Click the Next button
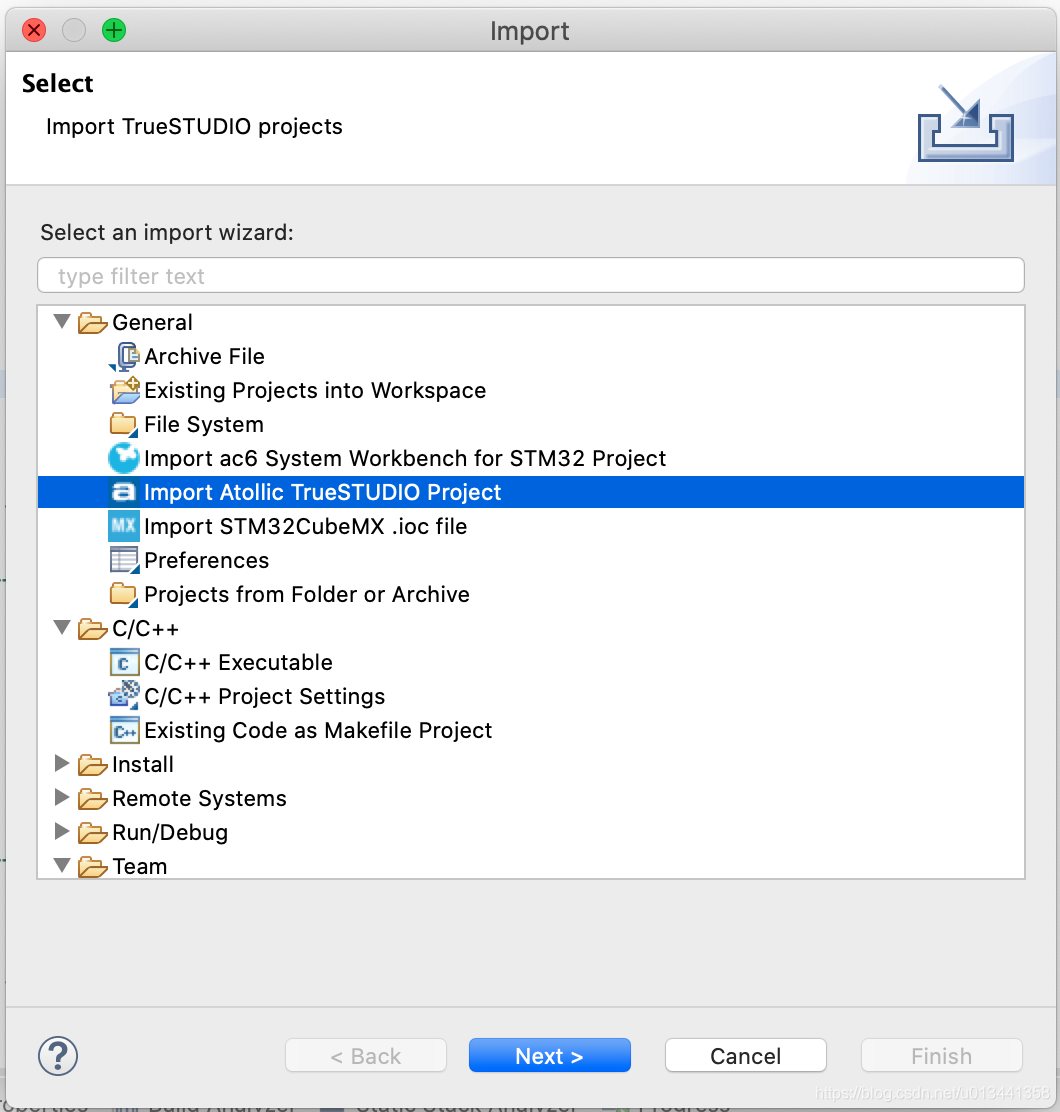1060x1112 pixels. [549, 1055]
